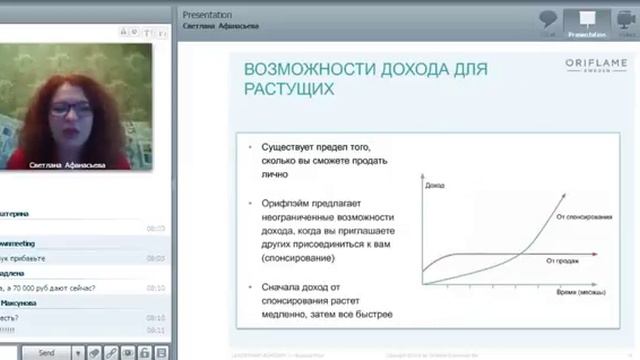Click the save chat icon

(x=161, y=353)
